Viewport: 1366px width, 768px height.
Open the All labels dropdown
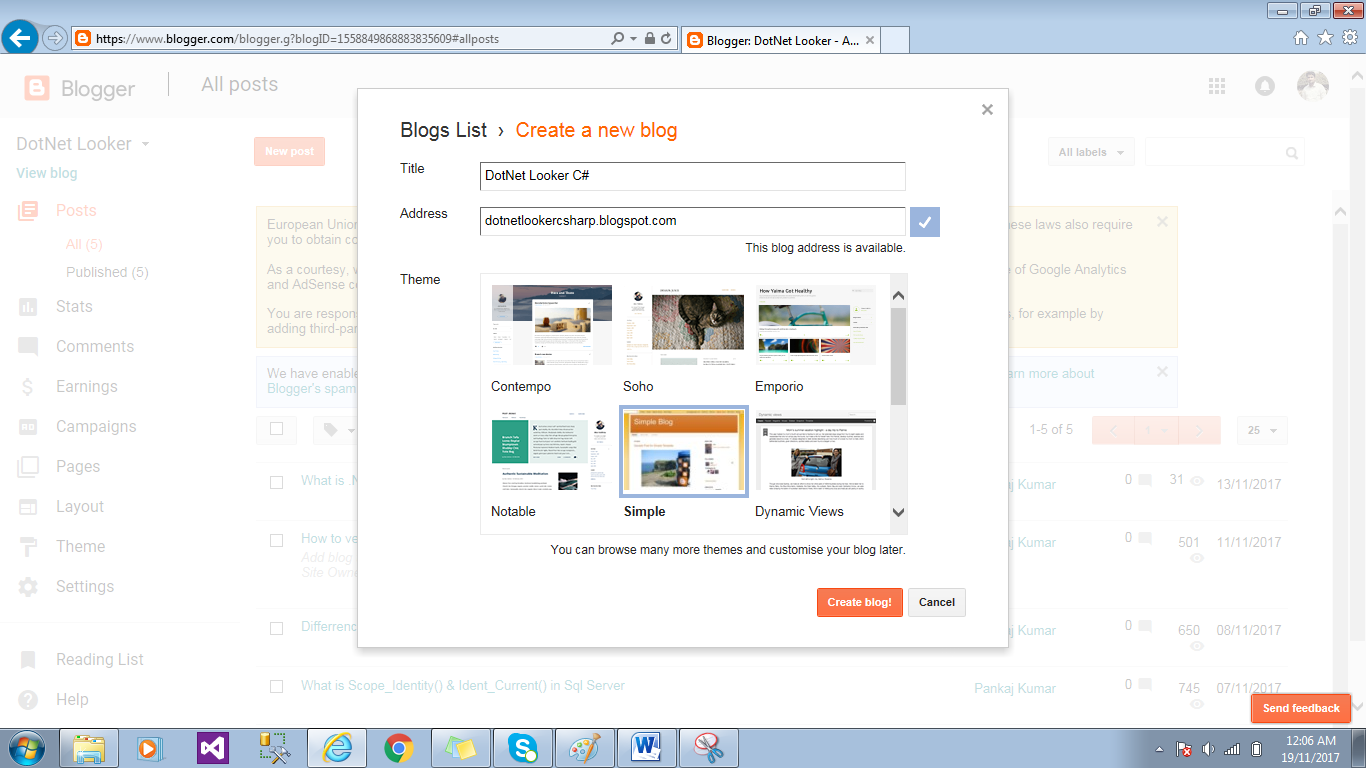(x=1091, y=152)
